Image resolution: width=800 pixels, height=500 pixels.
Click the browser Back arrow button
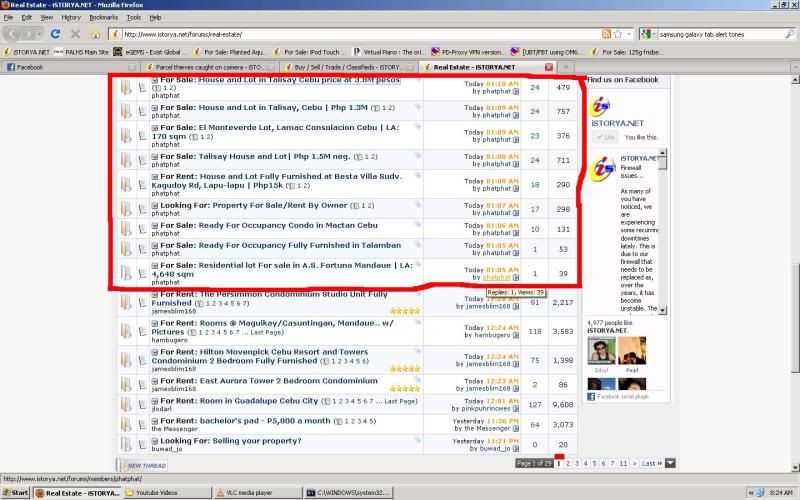(x=14, y=33)
